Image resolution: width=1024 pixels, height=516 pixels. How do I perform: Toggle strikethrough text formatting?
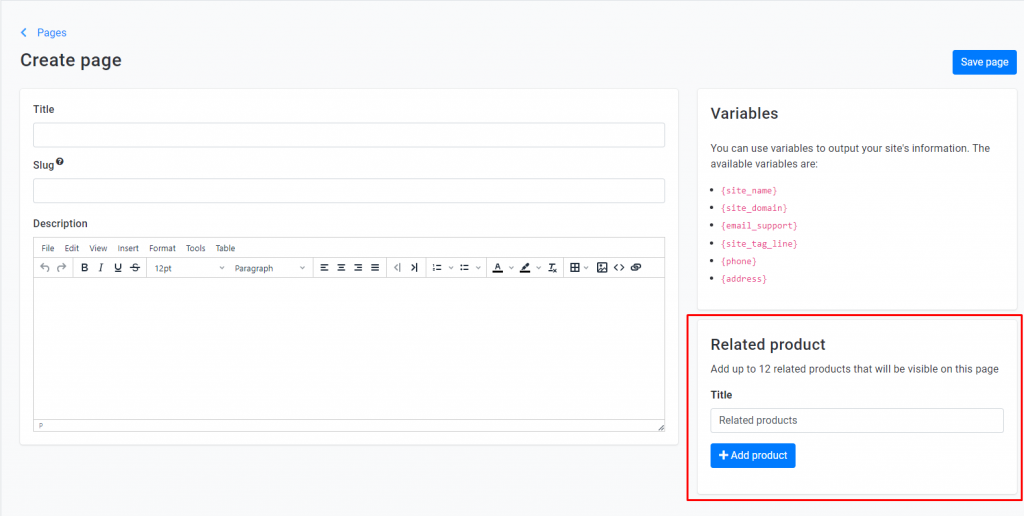coord(135,268)
